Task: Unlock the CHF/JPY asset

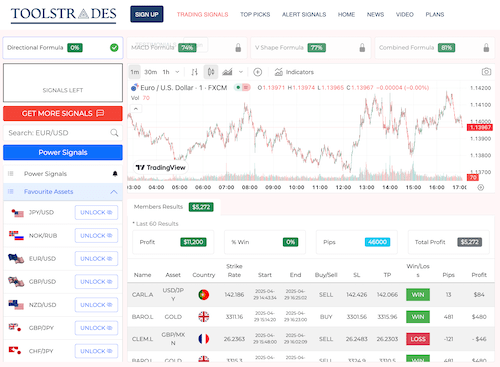Action: [96, 351]
